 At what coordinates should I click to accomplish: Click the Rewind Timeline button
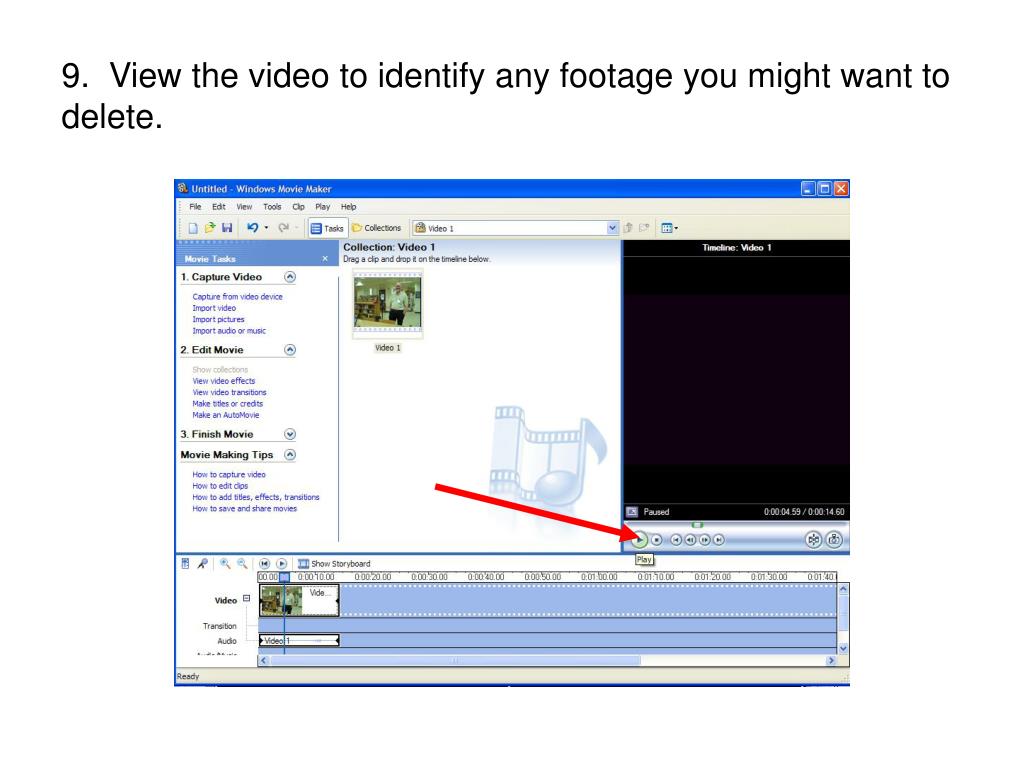pyautogui.click(x=264, y=564)
